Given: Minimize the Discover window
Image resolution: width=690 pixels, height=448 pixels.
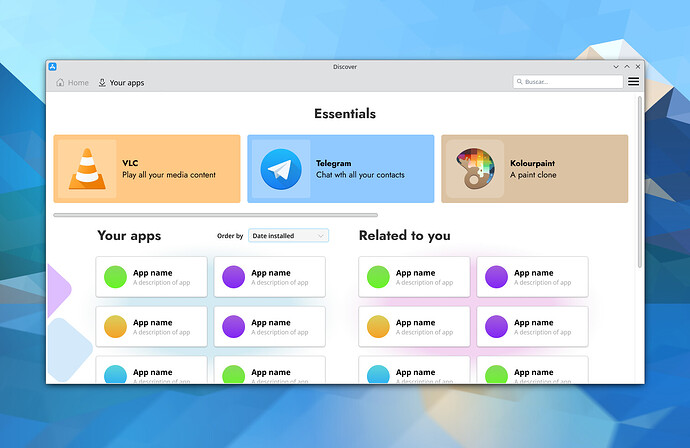Looking at the screenshot, I should point(616,67).
